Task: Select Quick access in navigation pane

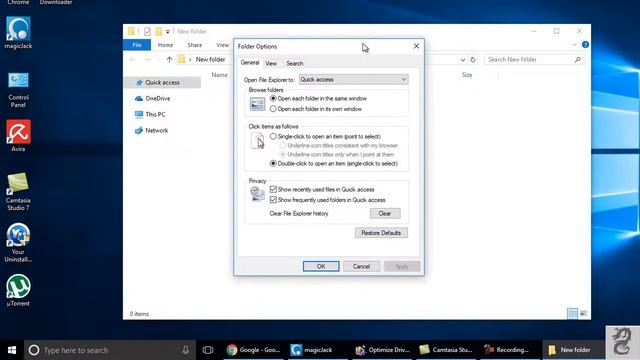Action: pos(162,82)
